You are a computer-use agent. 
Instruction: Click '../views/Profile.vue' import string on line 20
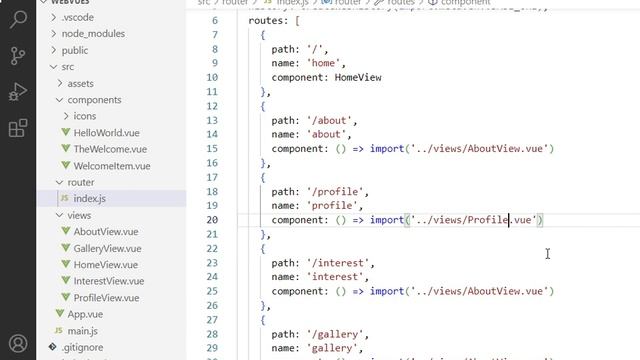[473, 220]
